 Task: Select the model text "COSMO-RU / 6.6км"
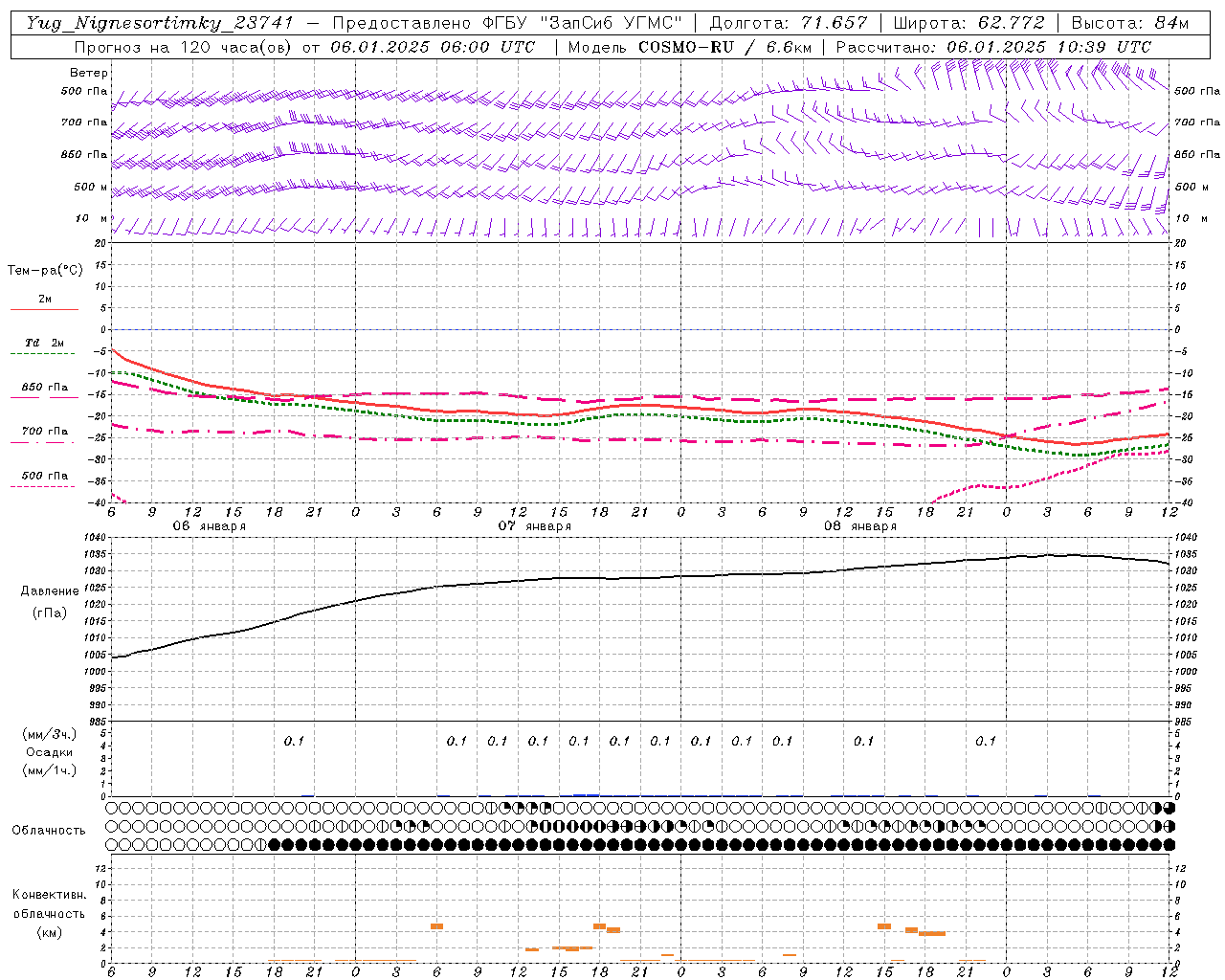point(724,47)
